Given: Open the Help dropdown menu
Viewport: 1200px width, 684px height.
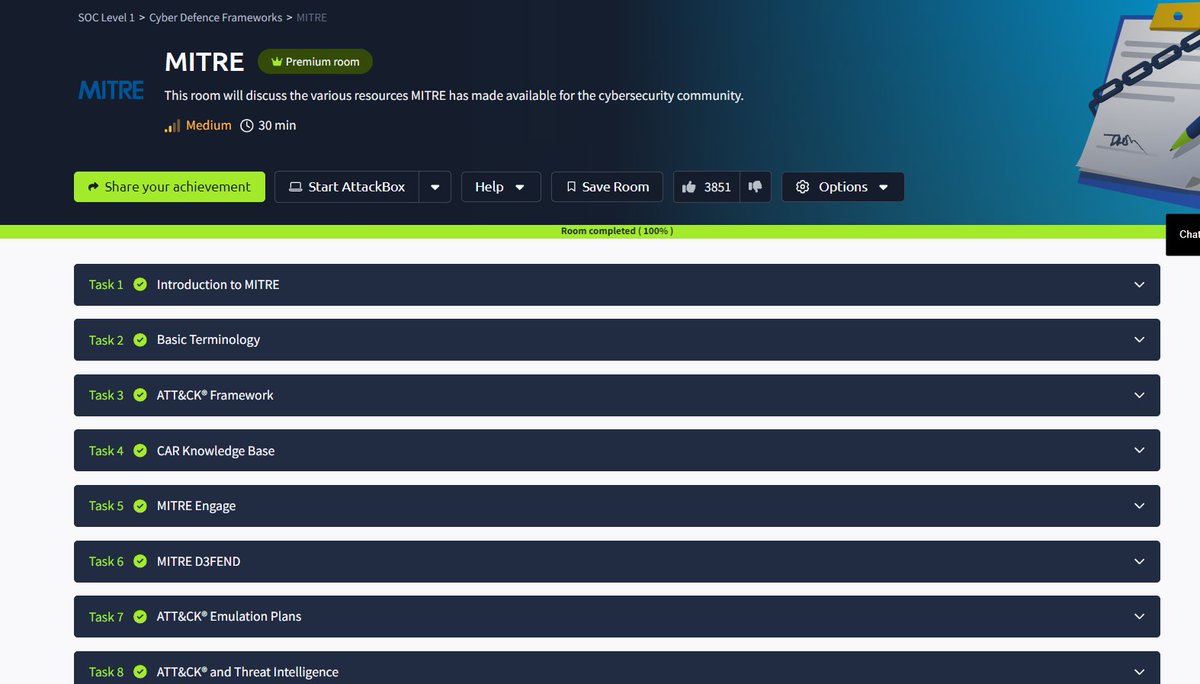Looking at the screenshot, I should click(501, 187).
